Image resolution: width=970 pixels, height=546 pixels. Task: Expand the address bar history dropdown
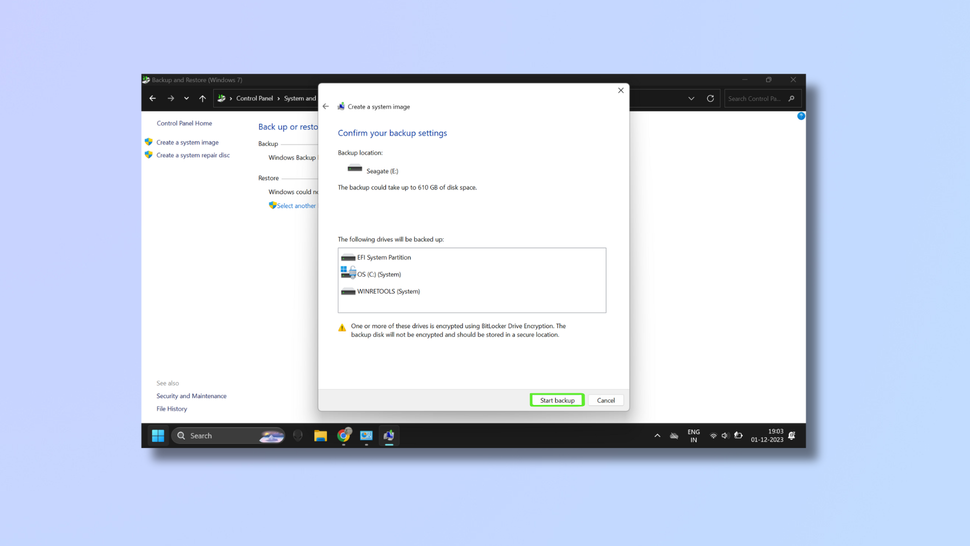pyautogui.click(x=691, y=98)
